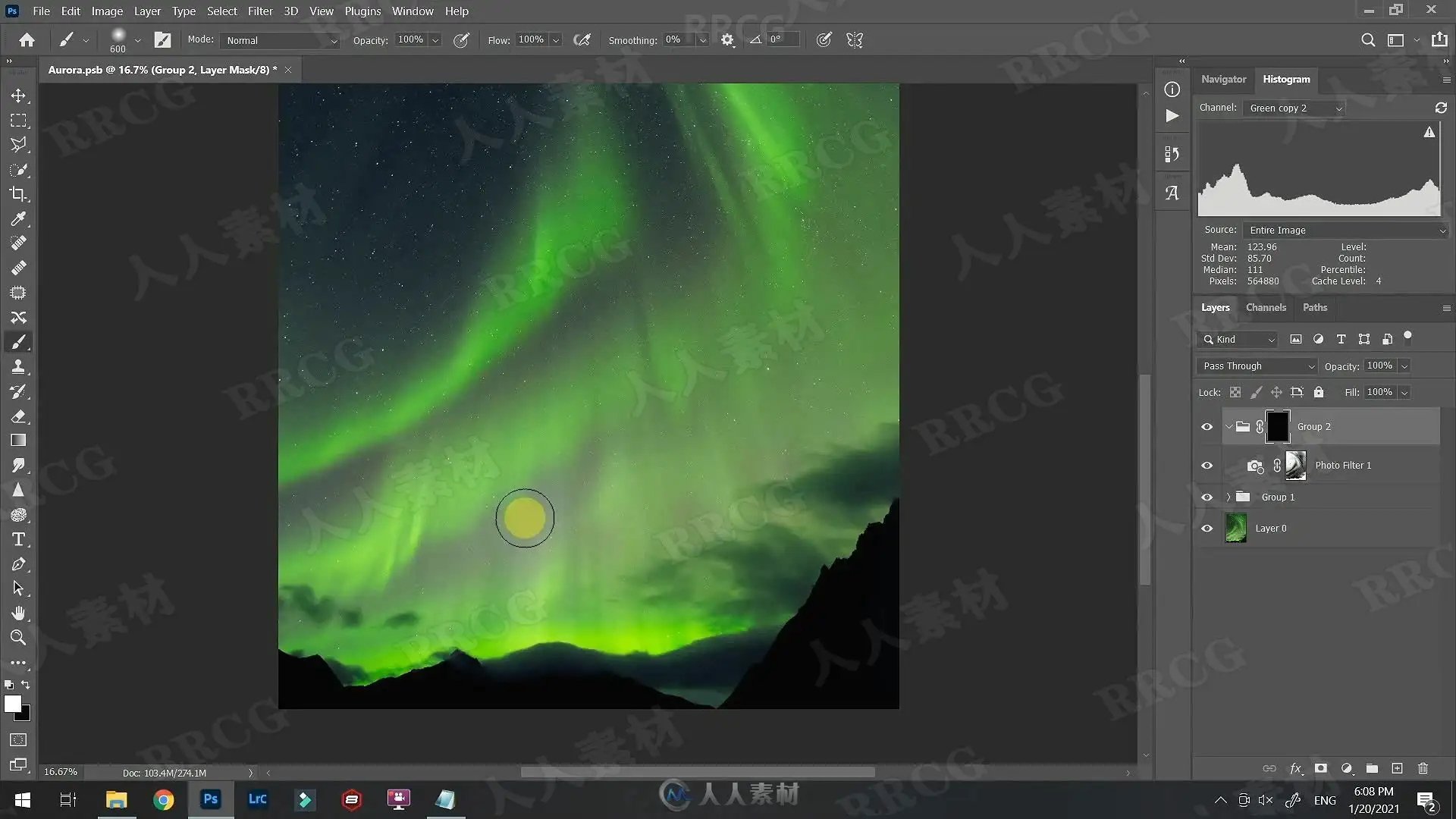The height and width of the screenshot is (819, 1456).
Task: Switch to the Channels tab
Action: click(1266, 307)
